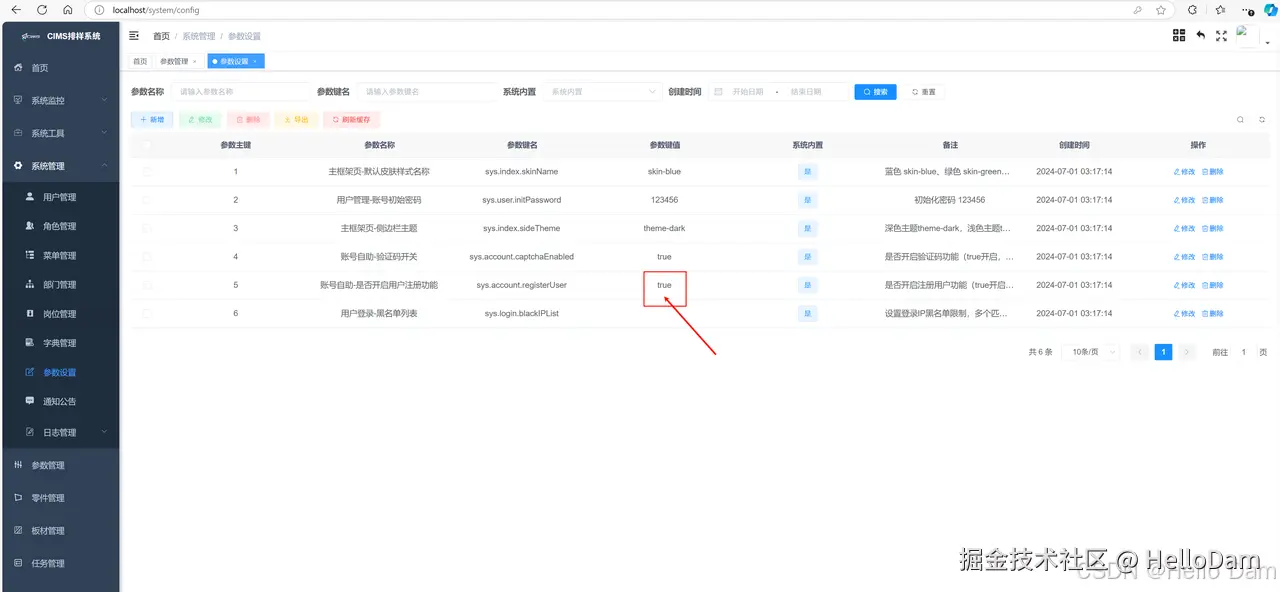Check row 3 checkbox
Screen dimensions: 1280x592
[x=148, y=228]
